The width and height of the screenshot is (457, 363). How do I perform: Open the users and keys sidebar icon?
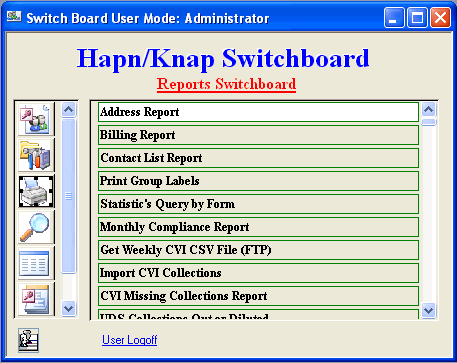36,119
